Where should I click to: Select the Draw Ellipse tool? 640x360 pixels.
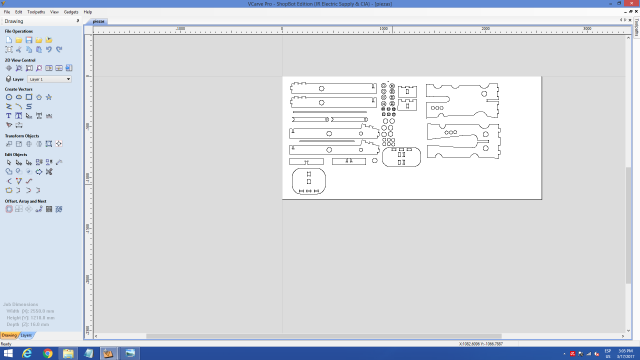[x=19, y=97]
